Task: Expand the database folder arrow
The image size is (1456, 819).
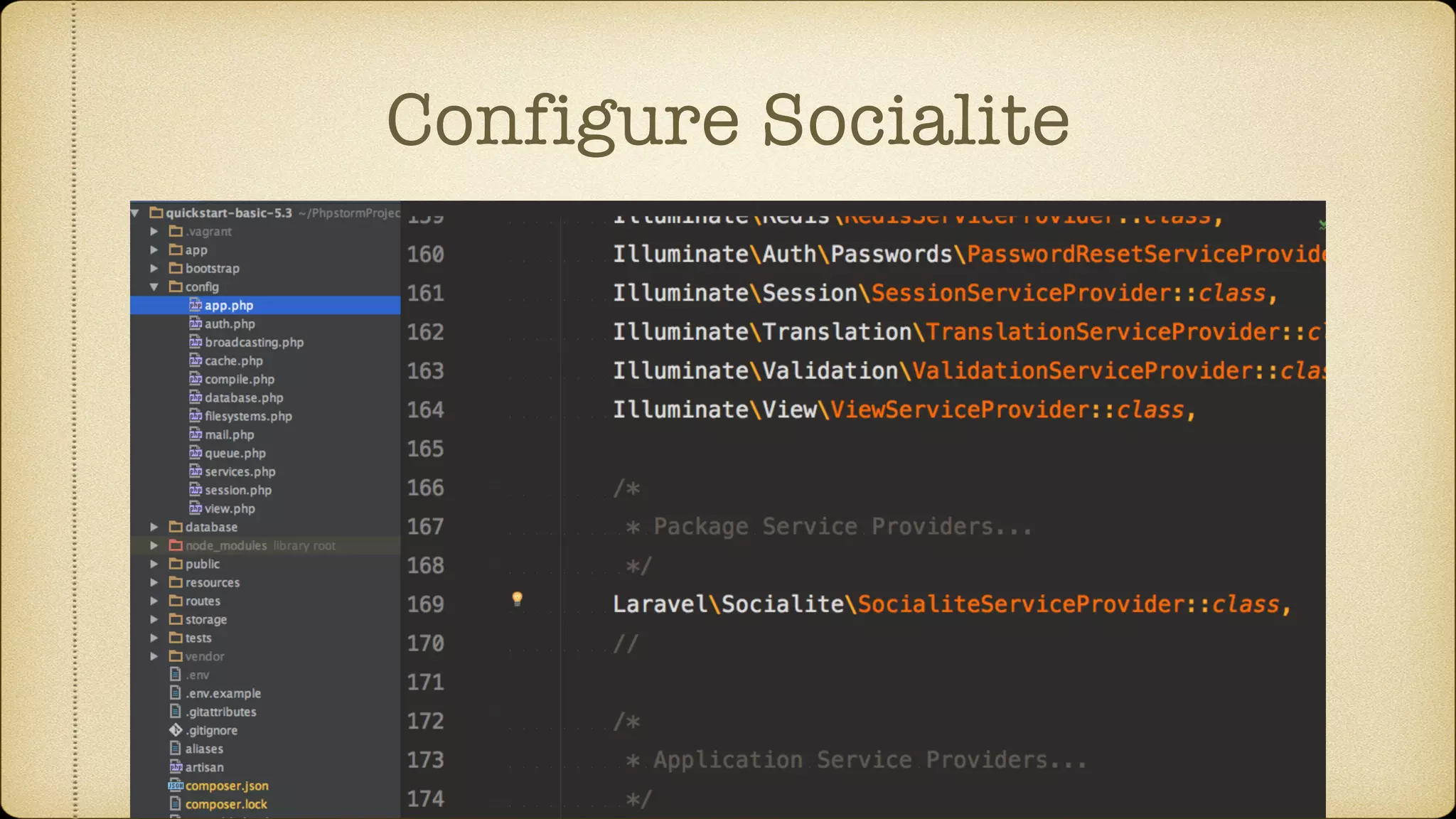Action: point(154,527)
